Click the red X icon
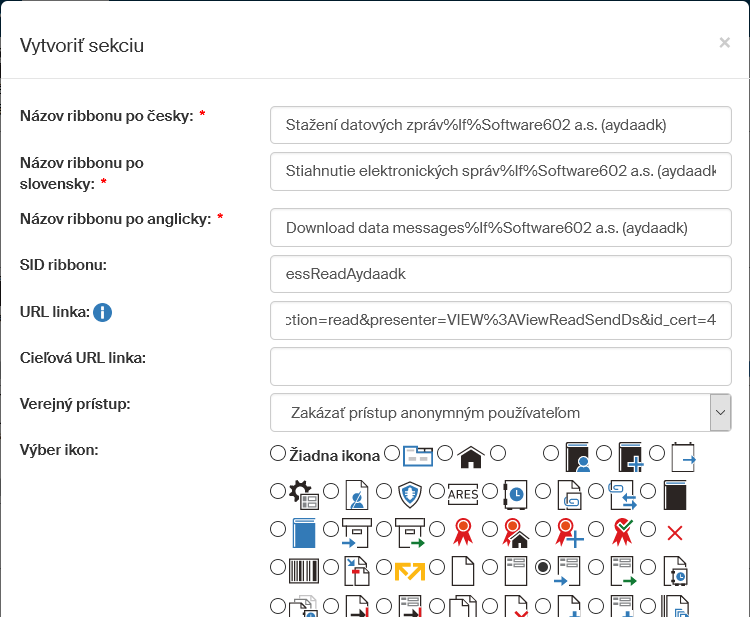750x617 pixels. click(x=674, y=532)
